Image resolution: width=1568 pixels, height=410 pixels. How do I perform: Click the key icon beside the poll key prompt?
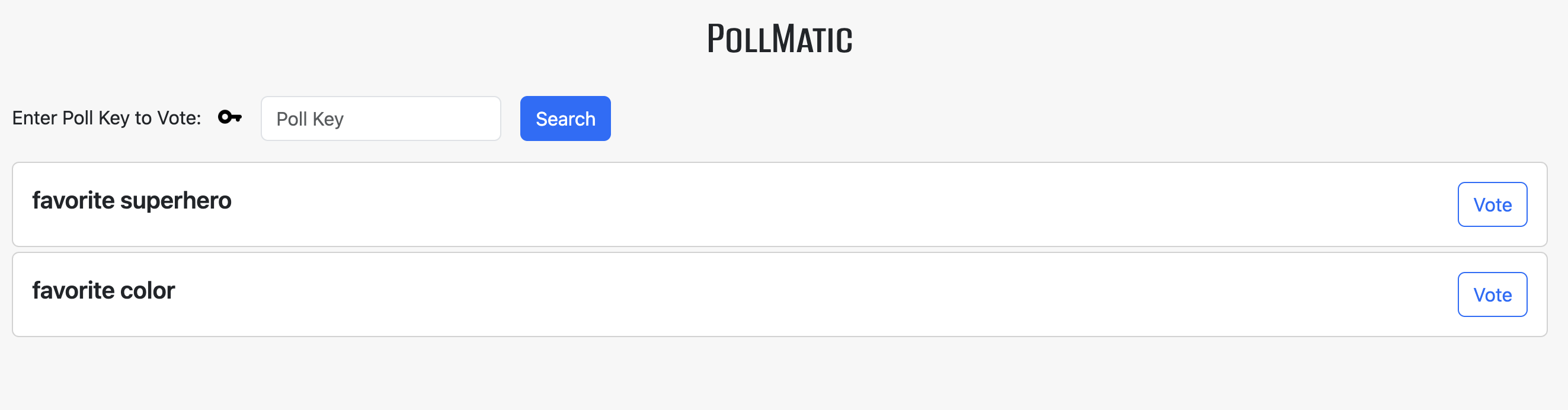(x=229, y=117)
